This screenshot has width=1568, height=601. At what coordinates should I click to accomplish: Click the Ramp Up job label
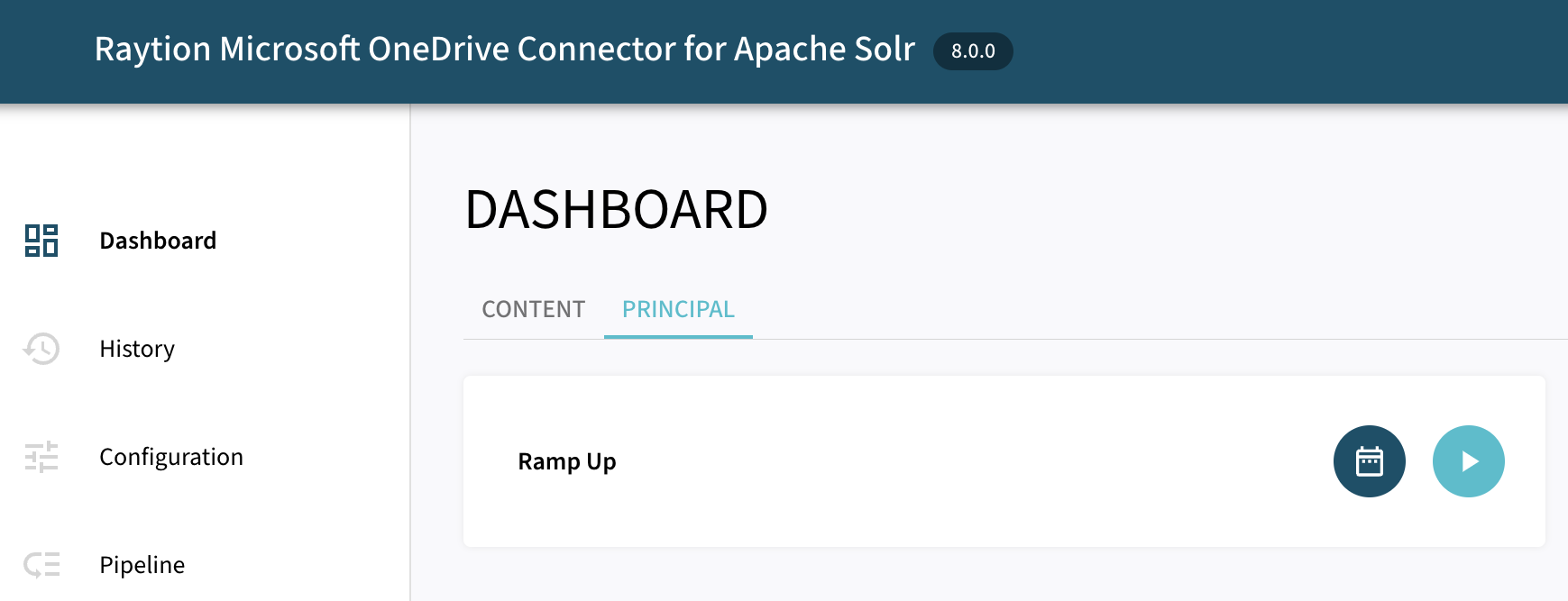point(566,460)
